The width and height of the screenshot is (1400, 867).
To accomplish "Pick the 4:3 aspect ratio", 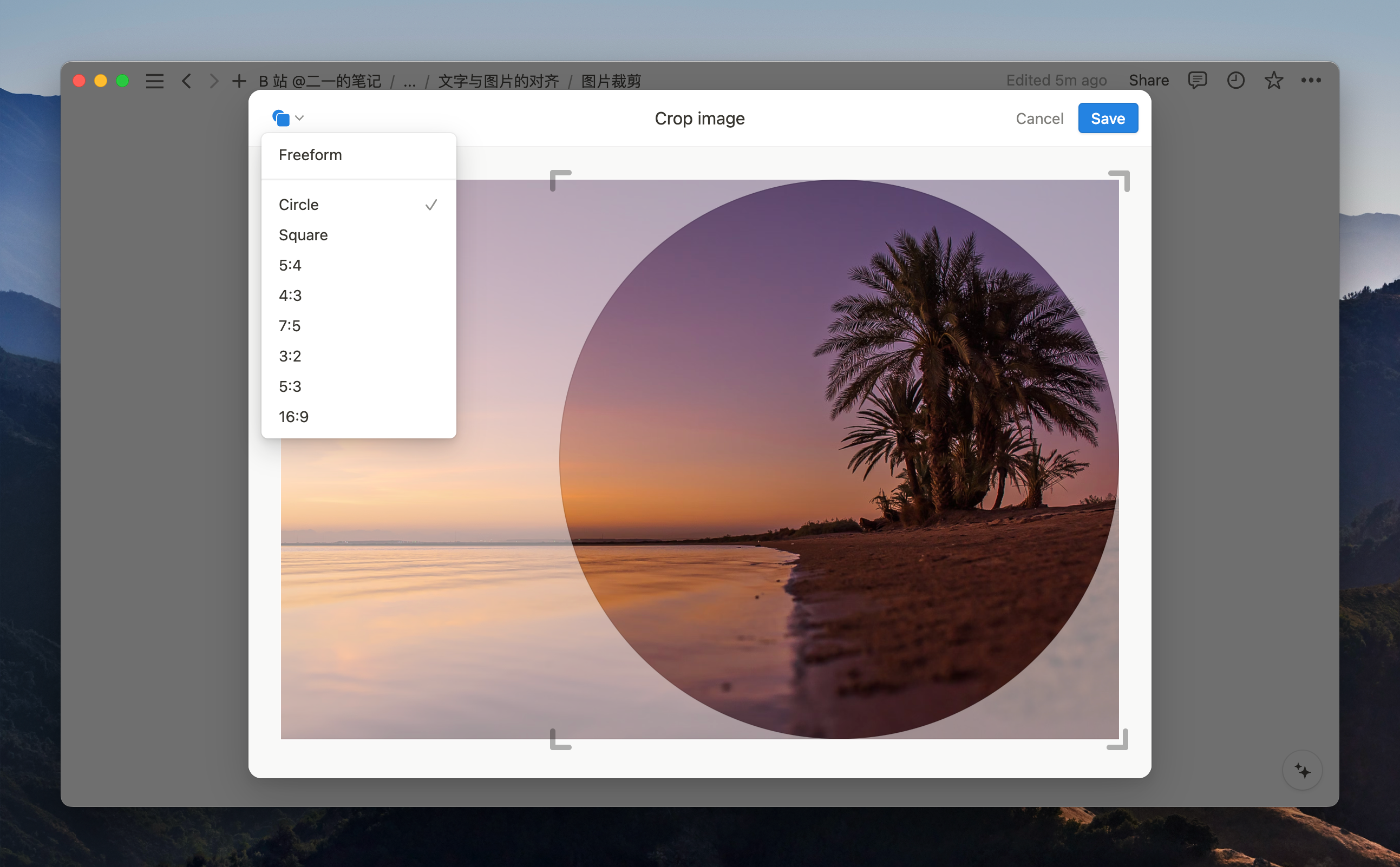I will [x=290, y=295].
